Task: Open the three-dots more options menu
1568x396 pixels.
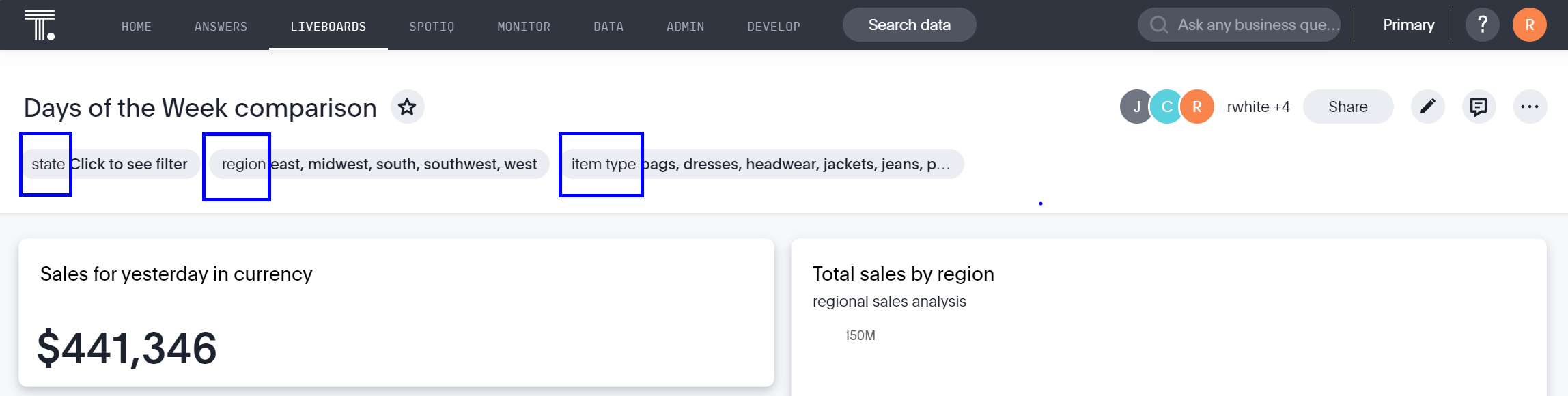Action: pos(1530,107)
